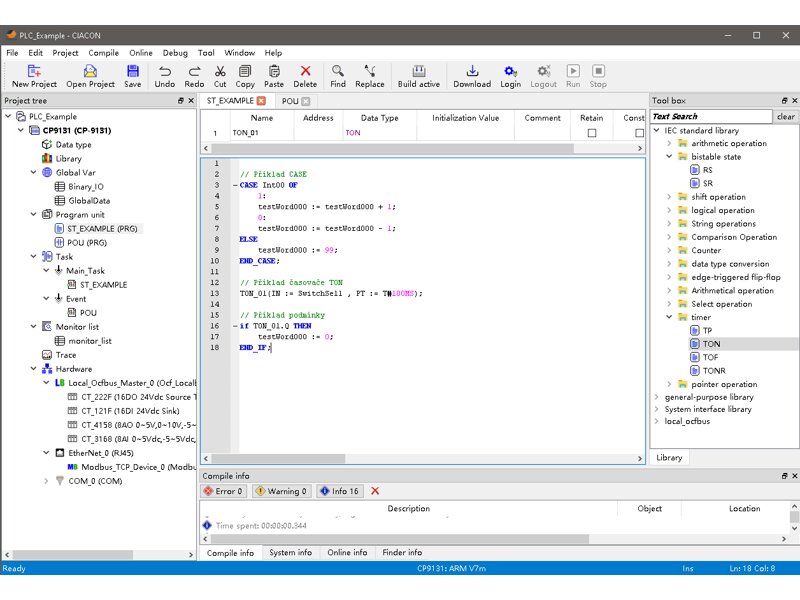The height and width of the screenshot is (600, 800).
Task: Collapse the timer folder in Tool box
Action: (x=670, y=317)
